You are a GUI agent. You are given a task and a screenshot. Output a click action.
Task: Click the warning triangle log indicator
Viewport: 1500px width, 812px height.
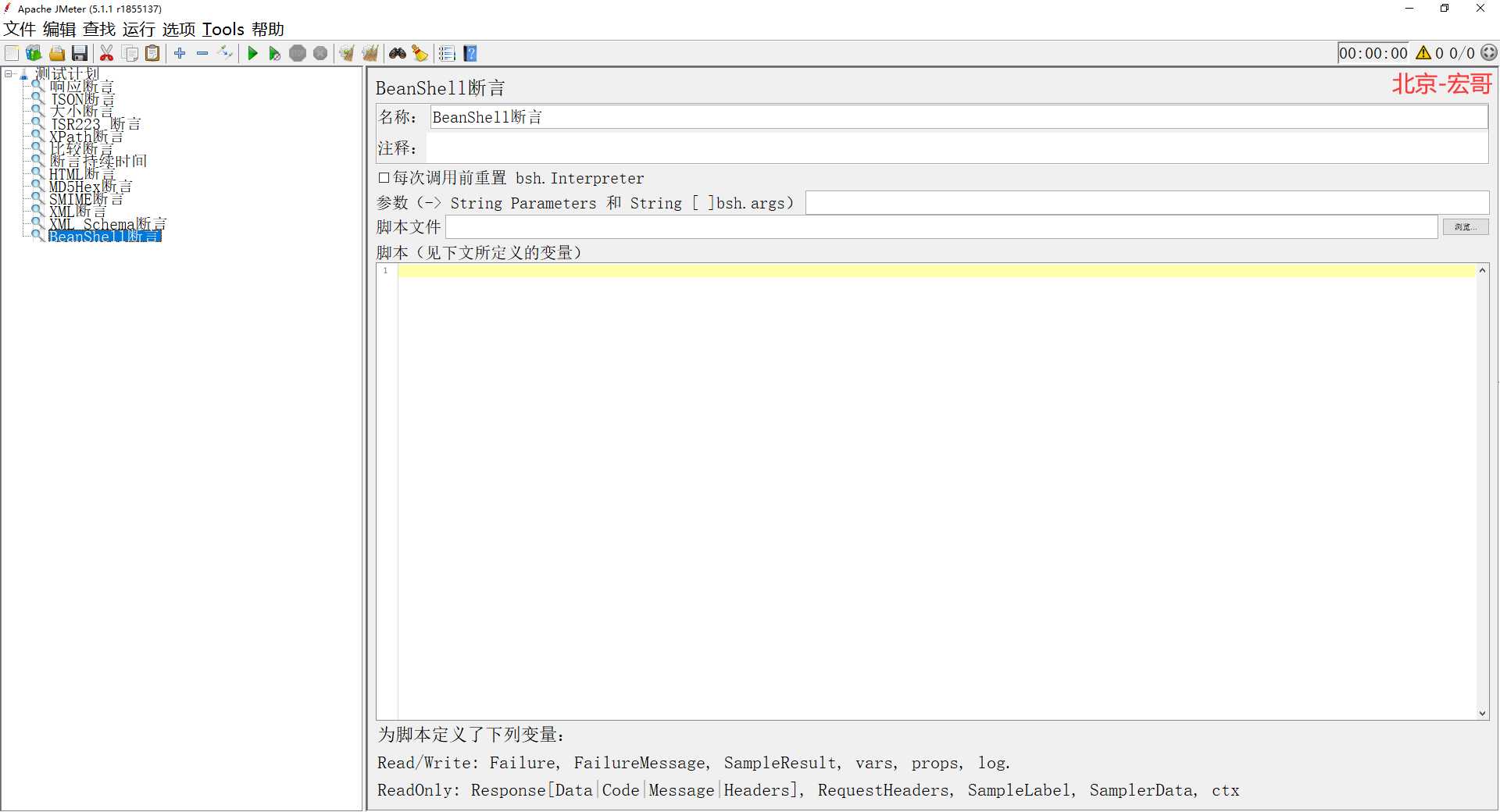1423,53
